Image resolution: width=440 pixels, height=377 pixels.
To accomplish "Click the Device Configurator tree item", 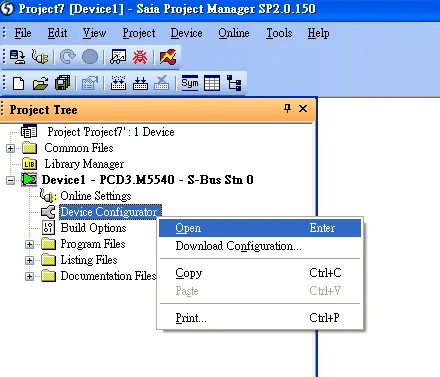I will coord(110,212).
